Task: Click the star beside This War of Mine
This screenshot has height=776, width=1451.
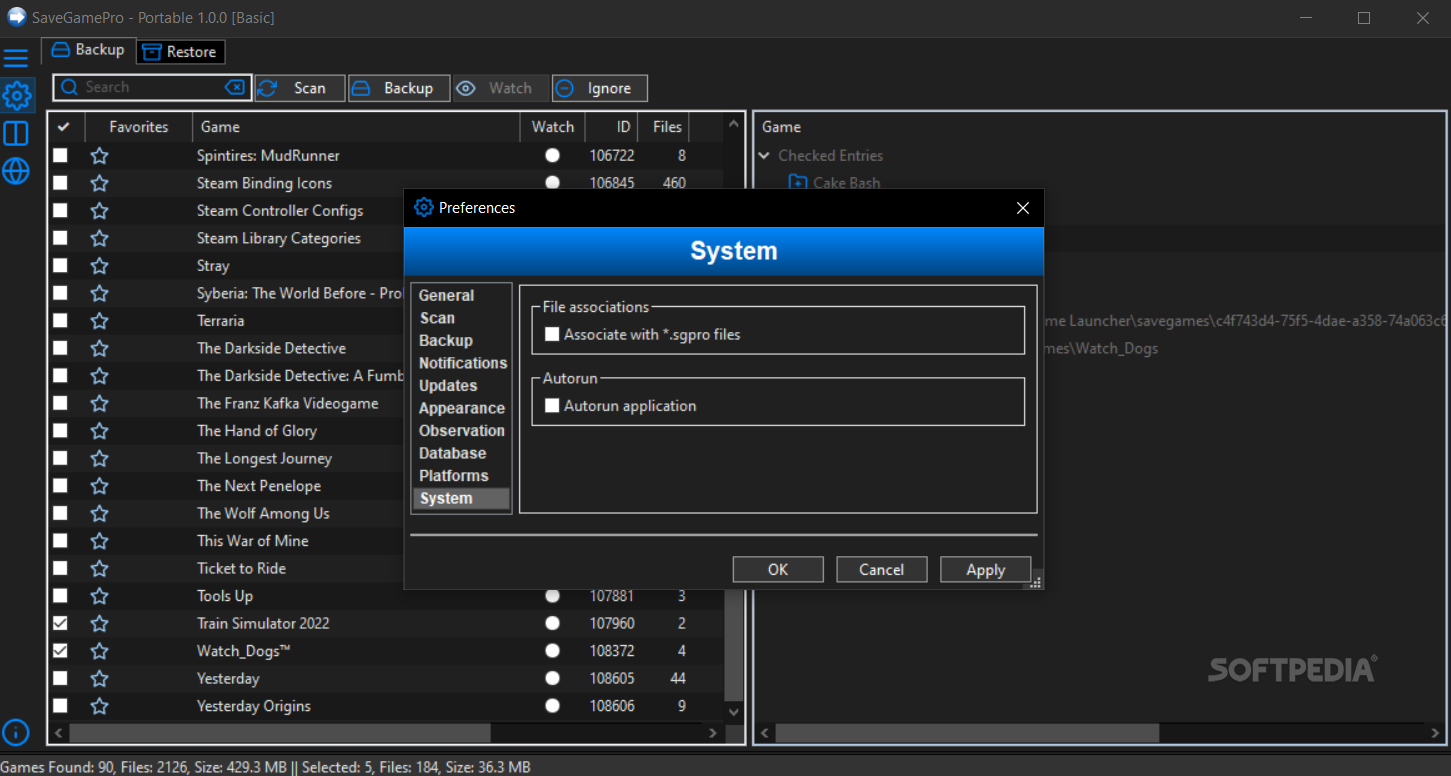Action: tap(99, 541)
